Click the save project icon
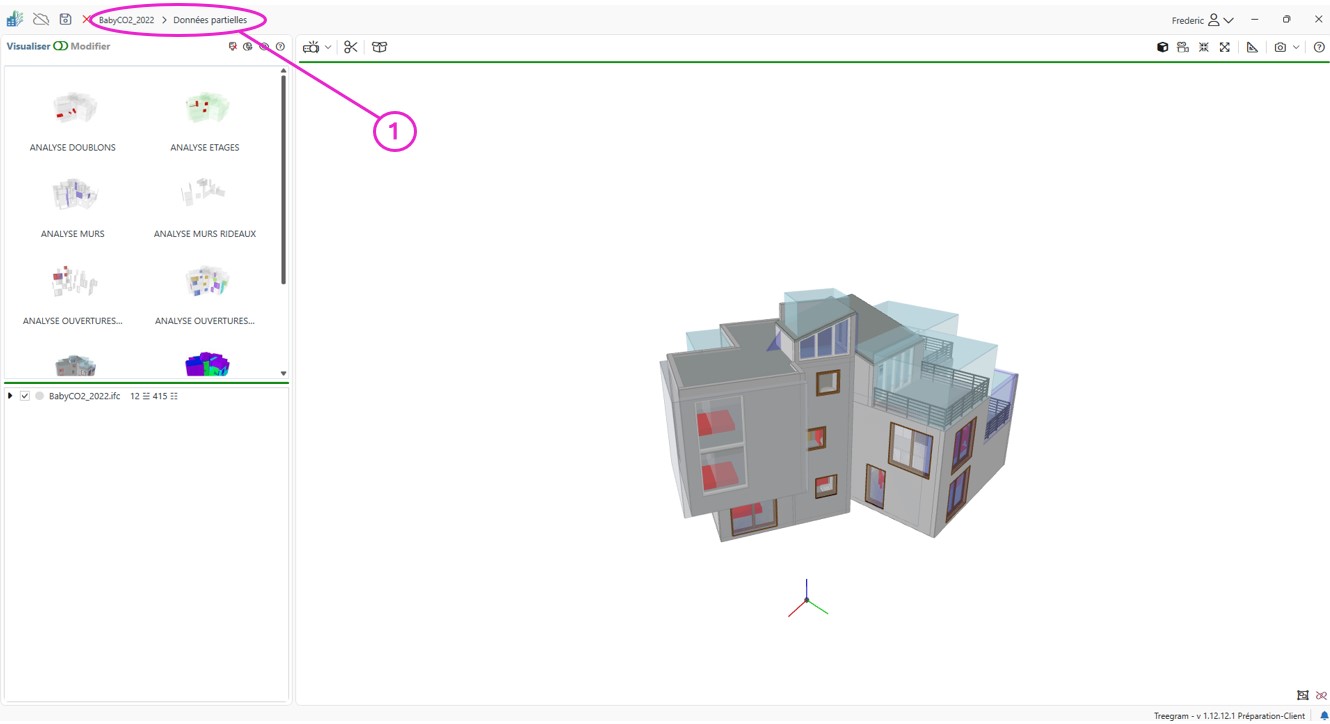 [65, 20]
